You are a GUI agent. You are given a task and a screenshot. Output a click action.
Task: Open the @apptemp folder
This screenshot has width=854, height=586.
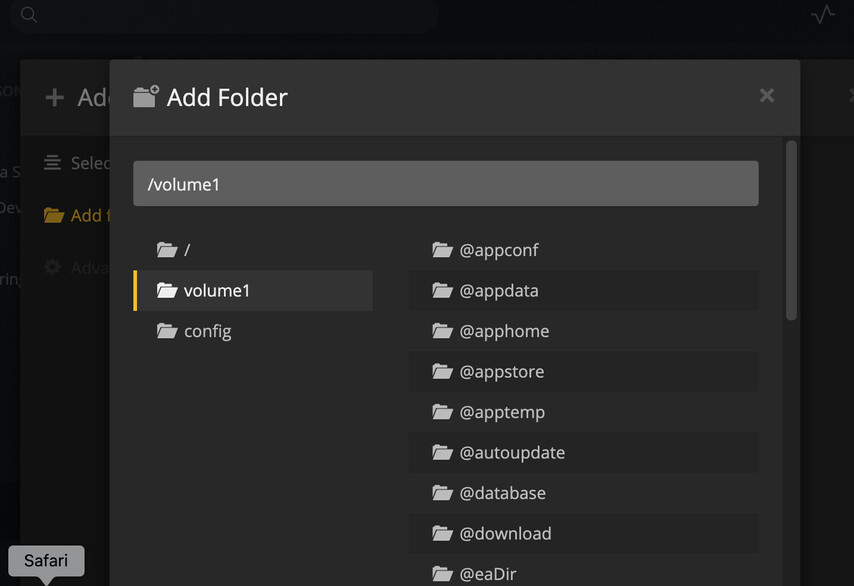pyautogui.click(x=502, y=412)
